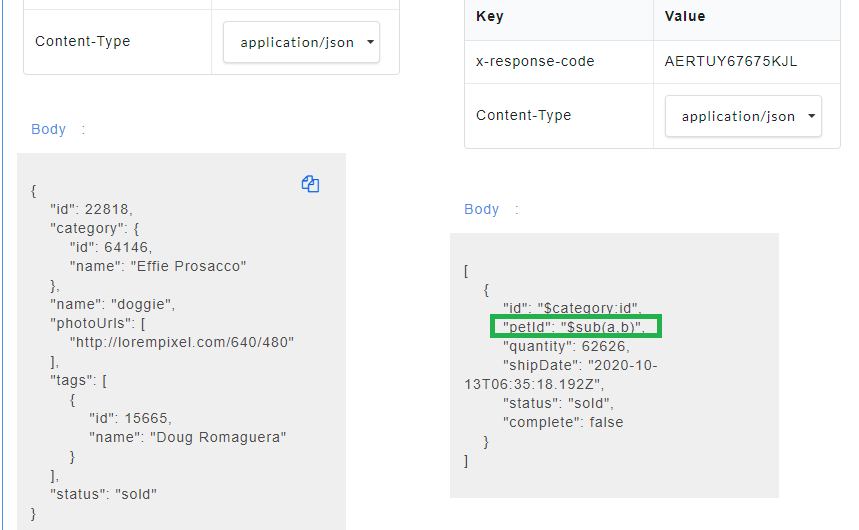Screen dimensions: 859x530
Task: Click the "category": { line
Action: (x=95, y=229)
